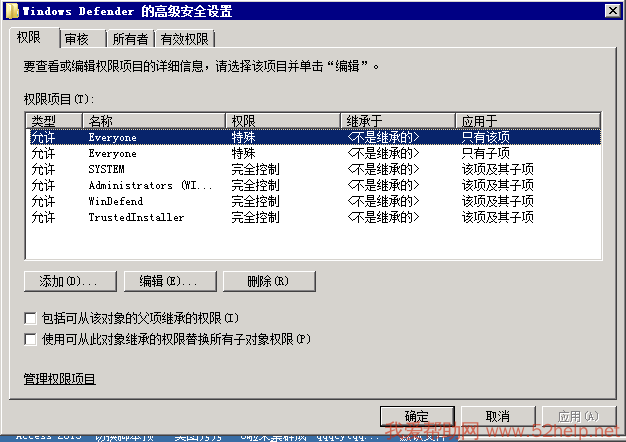Viewport: 626px width, 442px height.
Task: Click the dialog's title bar icon
Action: (10, 9)
